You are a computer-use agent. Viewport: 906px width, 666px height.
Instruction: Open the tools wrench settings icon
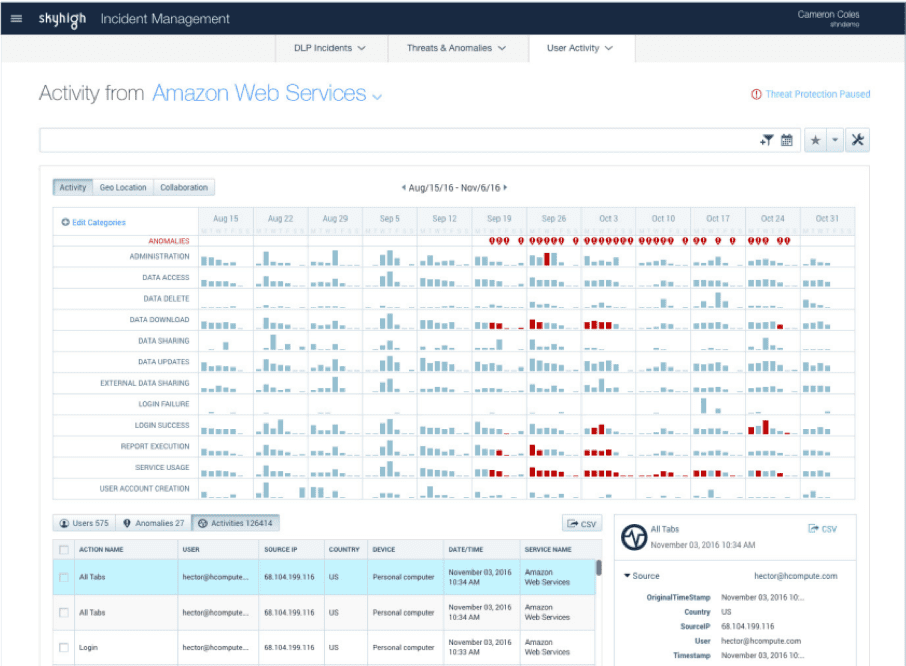point(857,140)
